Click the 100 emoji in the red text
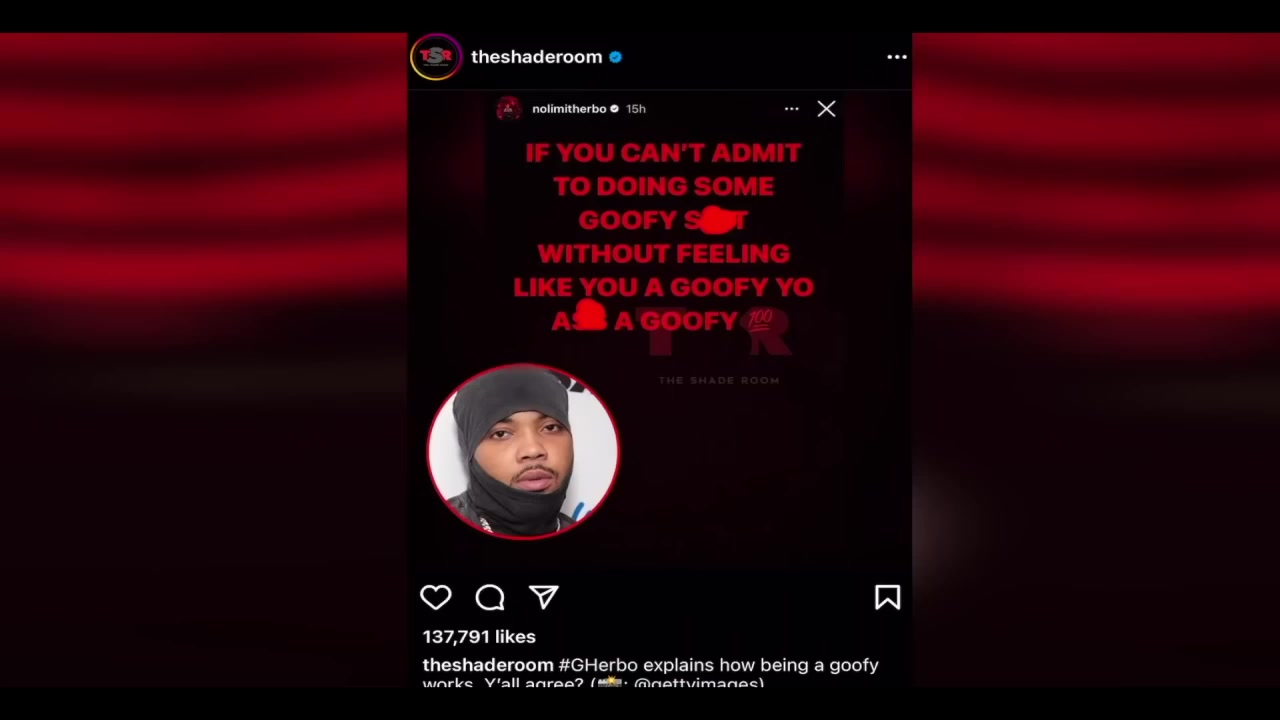The height and width of the screenshot is (720, 1280). click(x=759, y=320)
